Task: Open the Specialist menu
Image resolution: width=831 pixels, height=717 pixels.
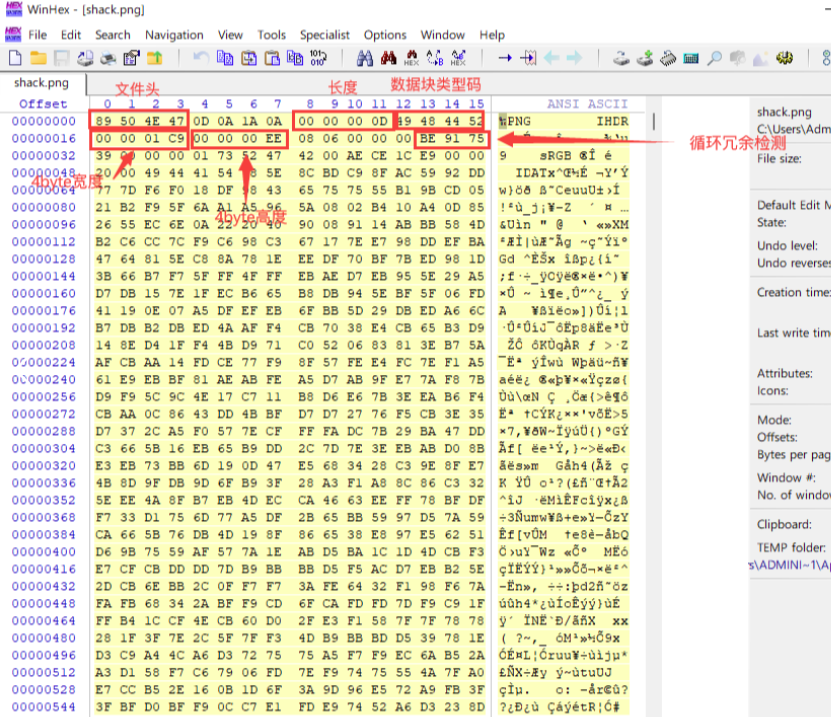Action: pos(324,34)
